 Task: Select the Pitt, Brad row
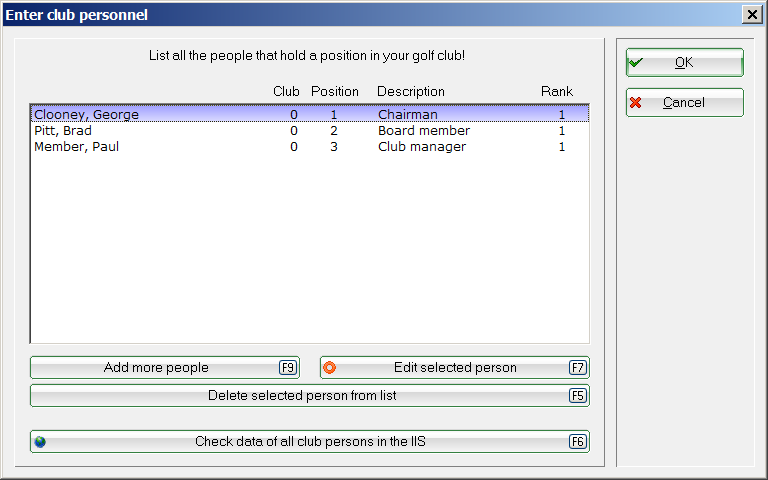pyautogui.click(x=310, y=131)
